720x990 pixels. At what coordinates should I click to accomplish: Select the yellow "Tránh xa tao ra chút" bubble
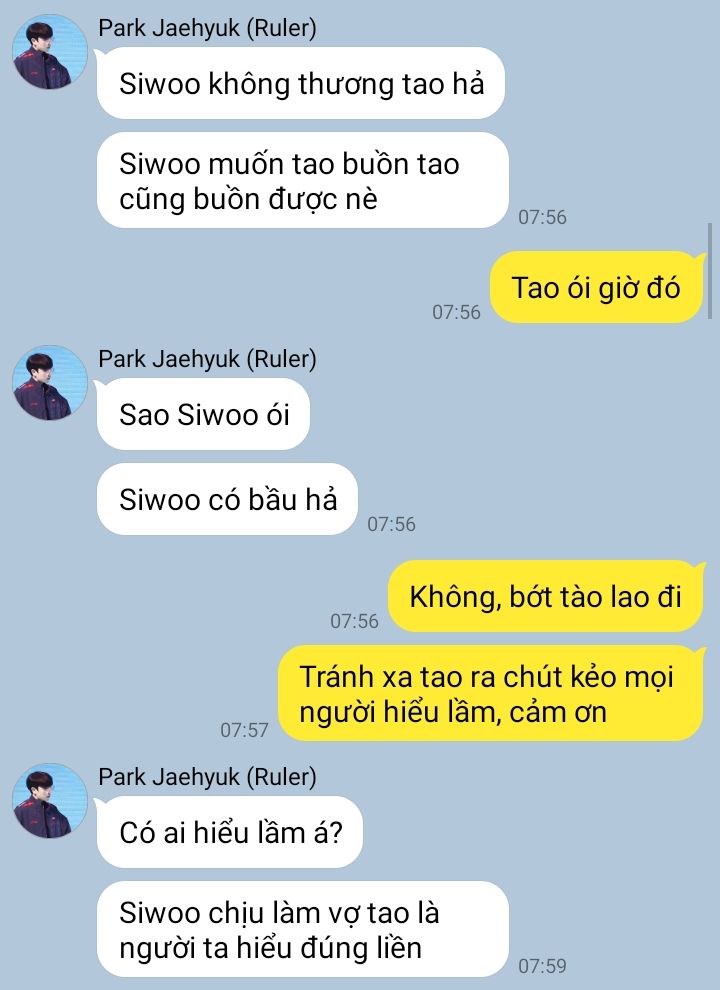491,693
